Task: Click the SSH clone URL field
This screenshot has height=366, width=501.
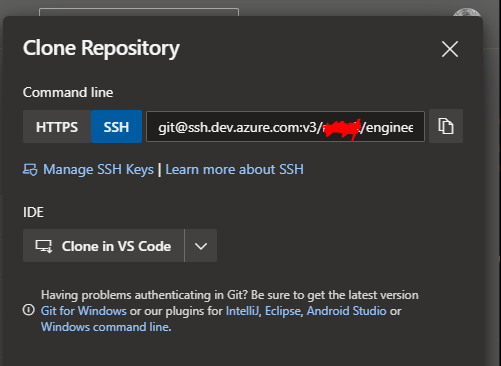Action: (x=285, y=127)
